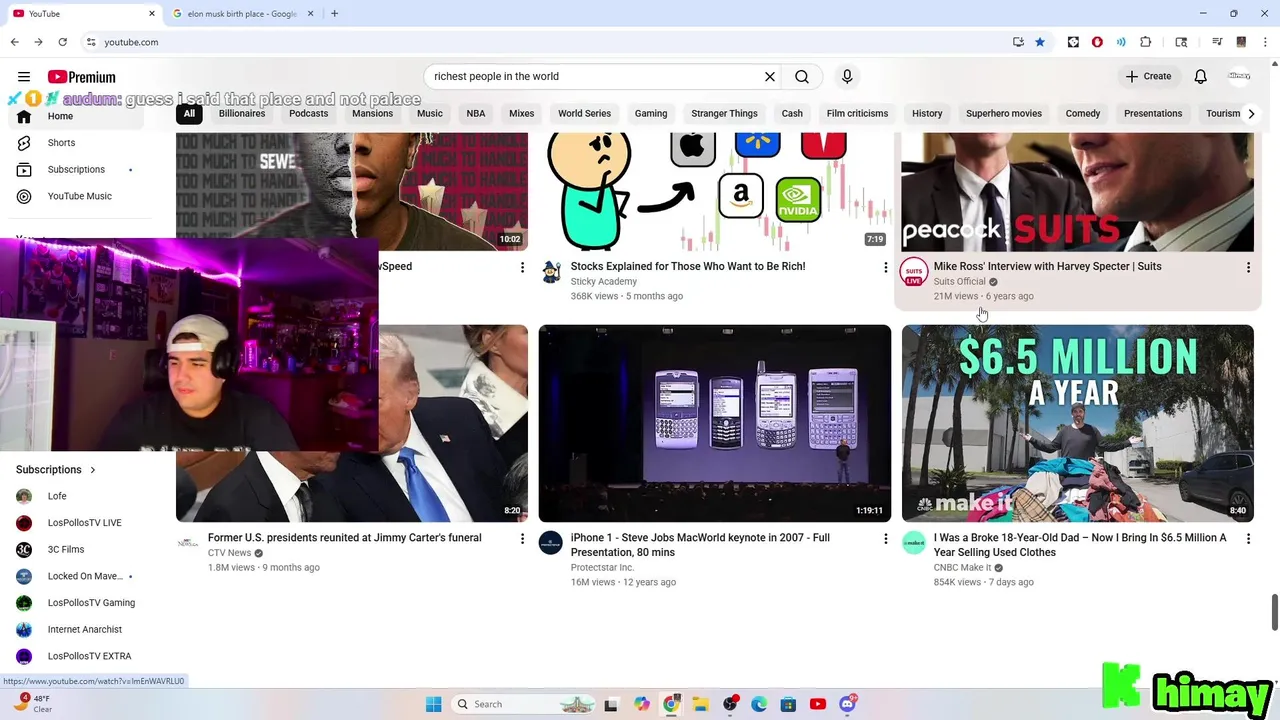Open options for iPhone 1 keynote video
The image size is (1280, 720).
click(885, 538)
